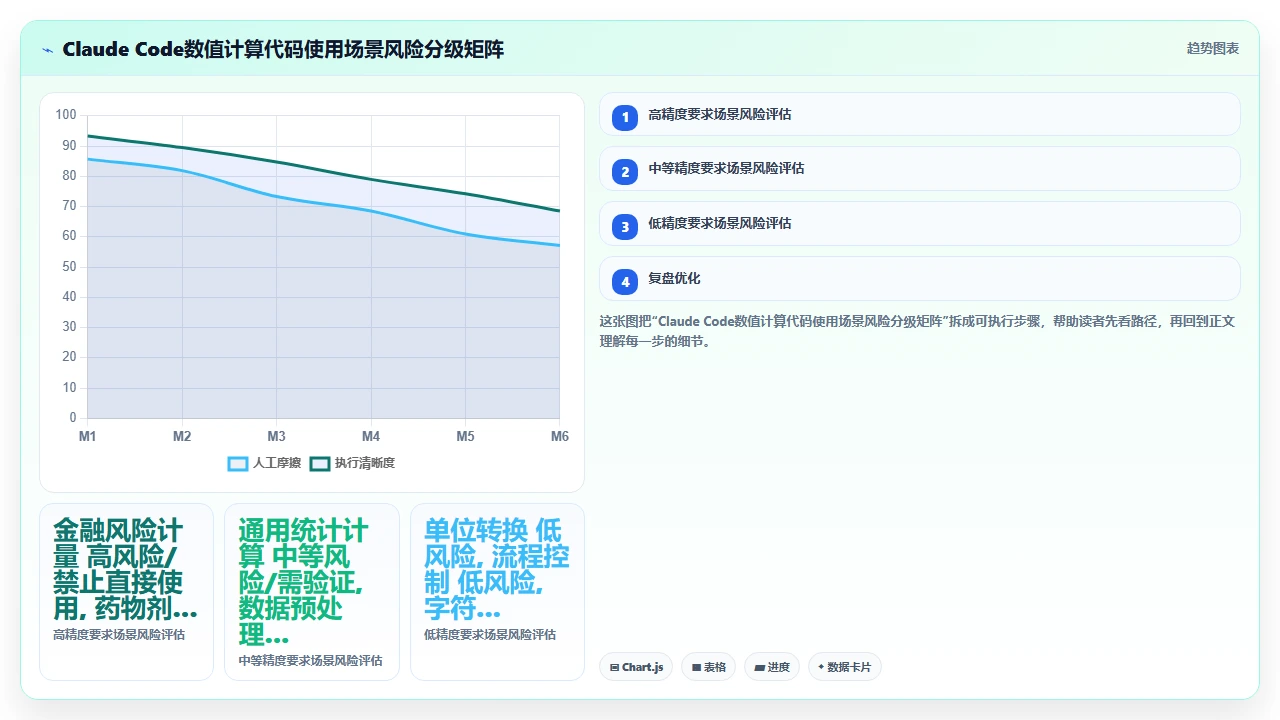Viewport: 1280px width, 720px height.
Task: Click the 中等精度要求场景风险评估 caption under second card
Action: (310, 661)
